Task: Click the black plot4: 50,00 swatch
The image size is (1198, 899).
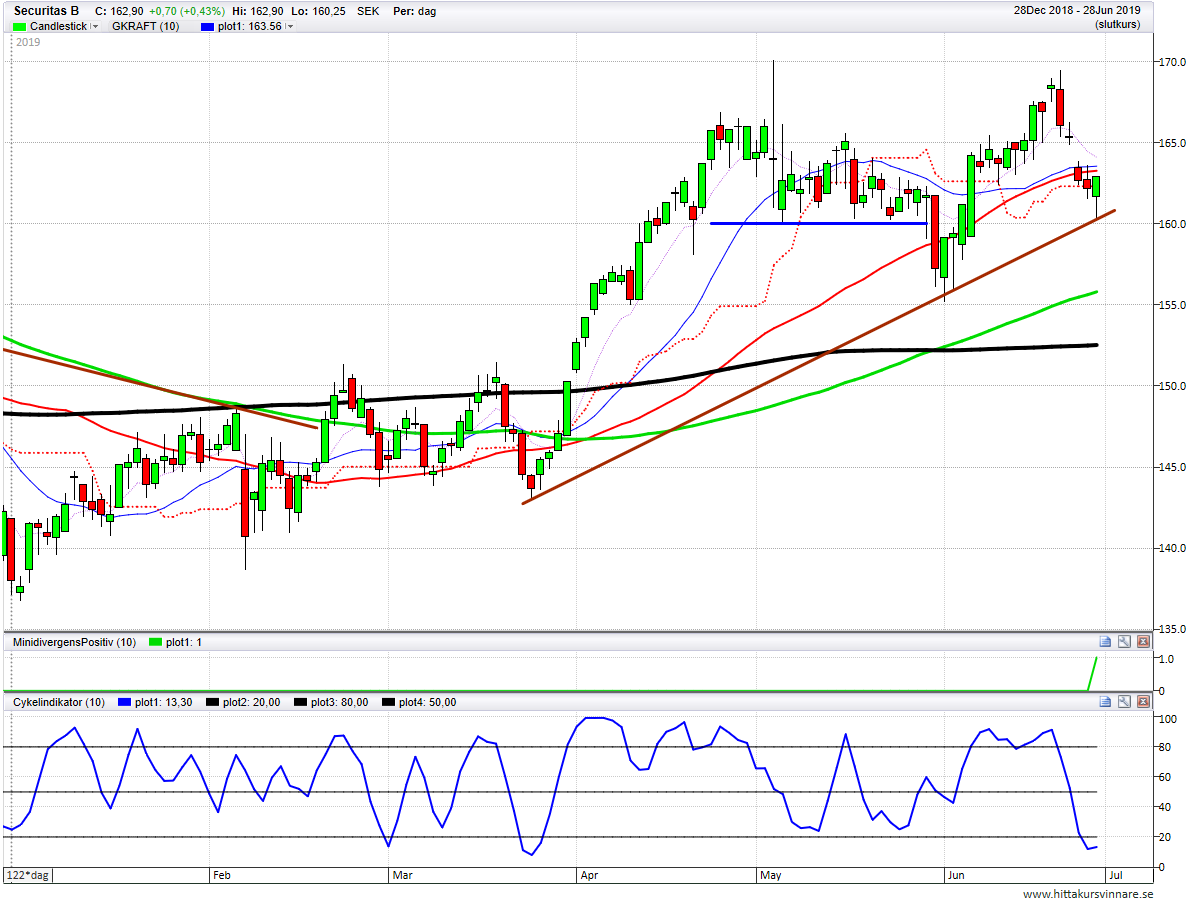Action: click(x=388, y=703)
